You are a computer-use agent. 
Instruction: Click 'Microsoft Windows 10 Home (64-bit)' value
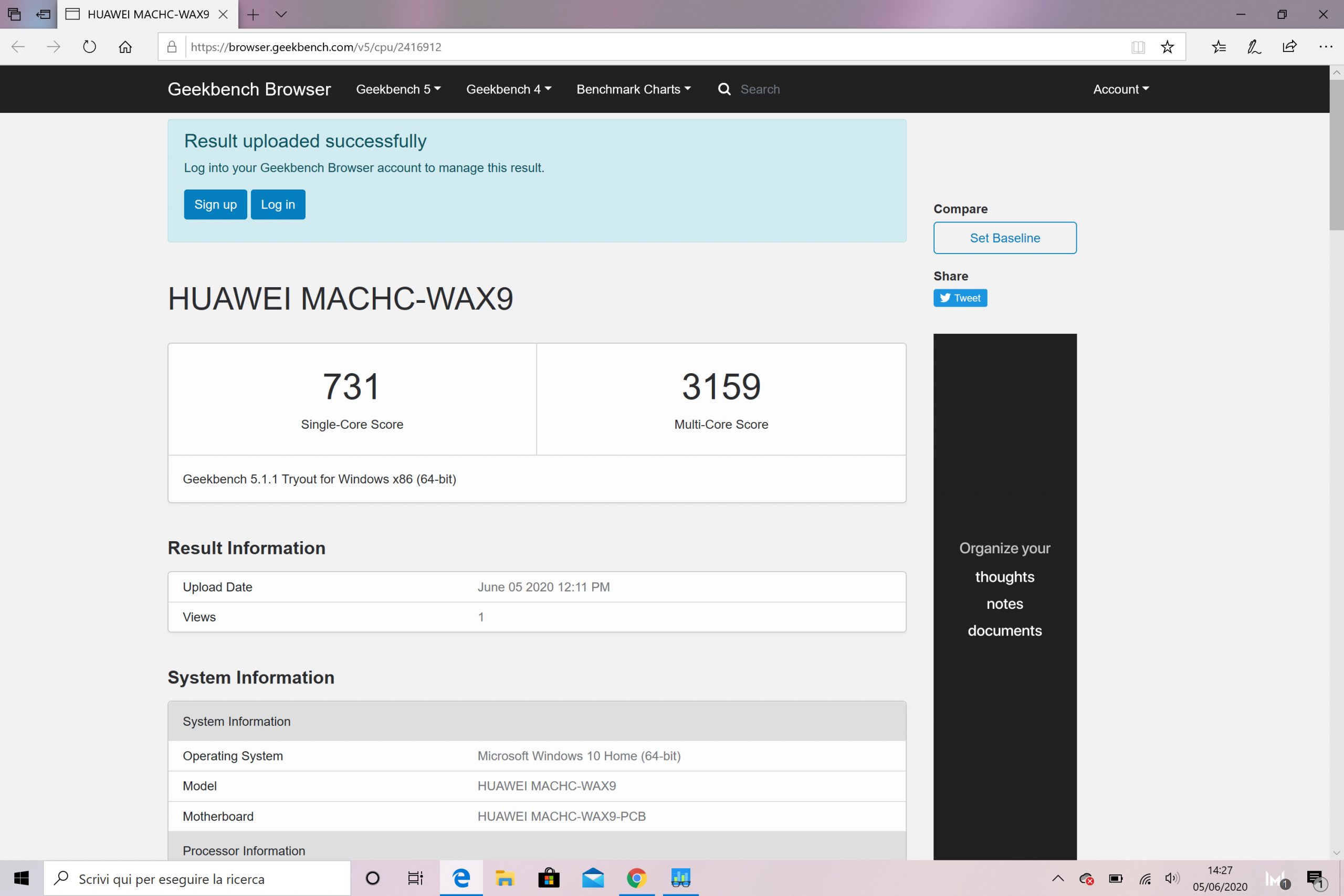tap(579, 756)
